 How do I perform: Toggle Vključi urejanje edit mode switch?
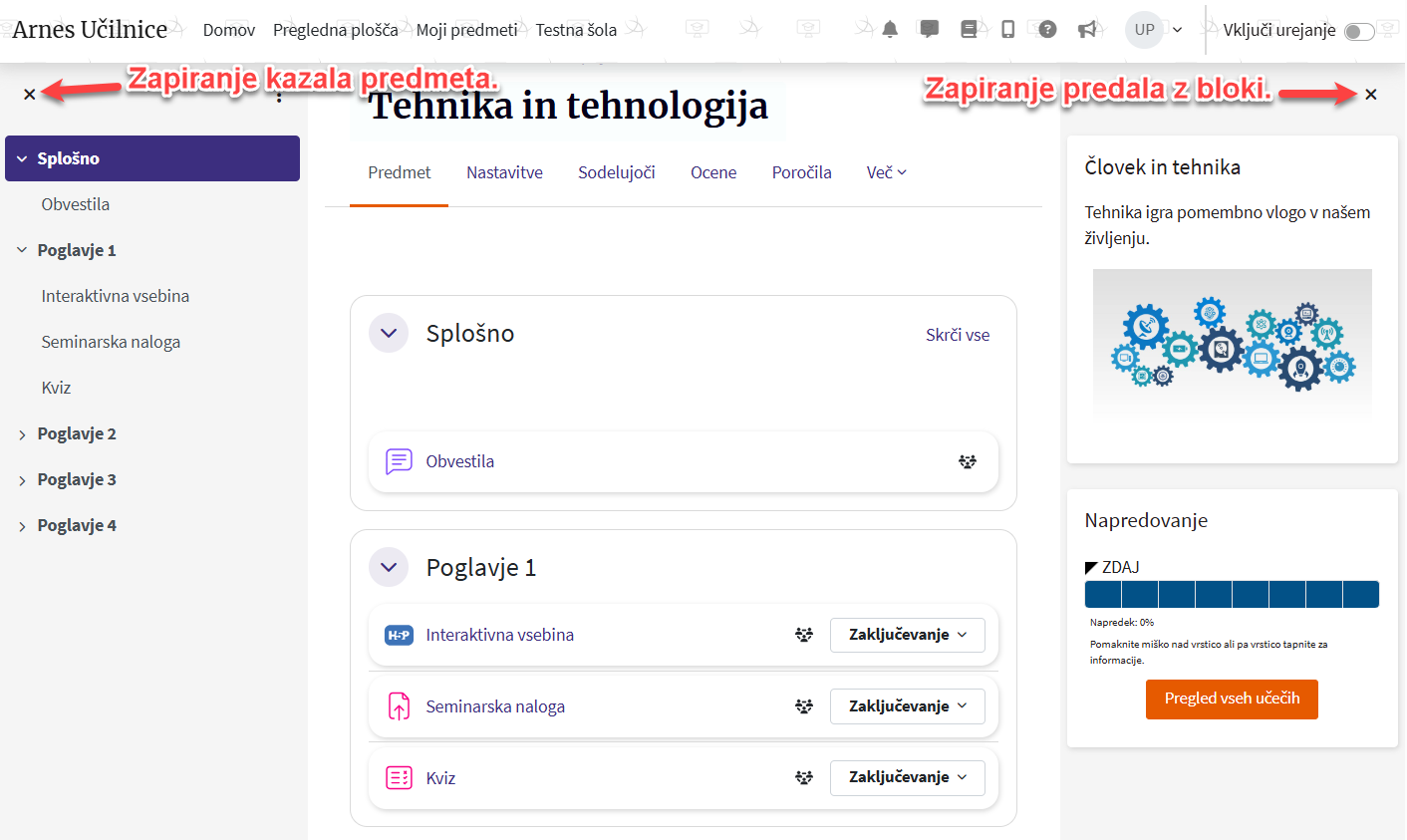pyautogui.click(x=1359, y=31)
